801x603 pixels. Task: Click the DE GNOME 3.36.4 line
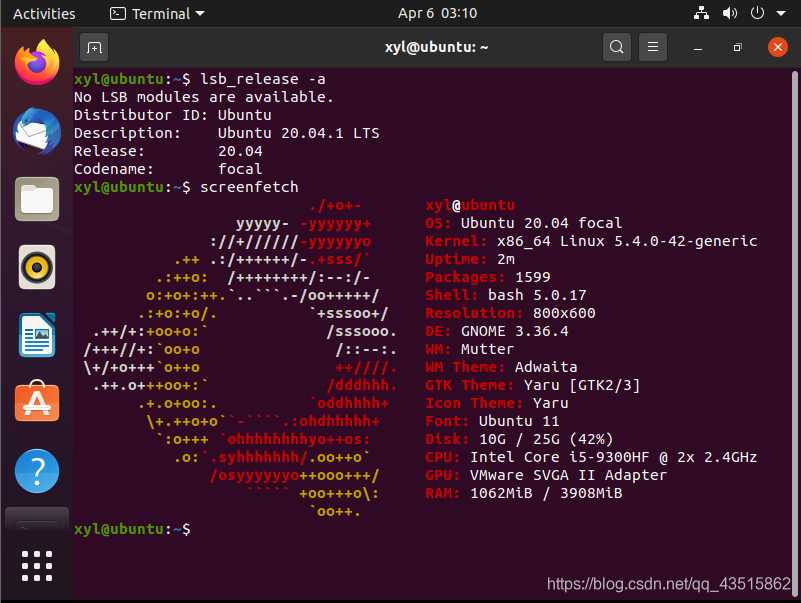pos(497,331)
